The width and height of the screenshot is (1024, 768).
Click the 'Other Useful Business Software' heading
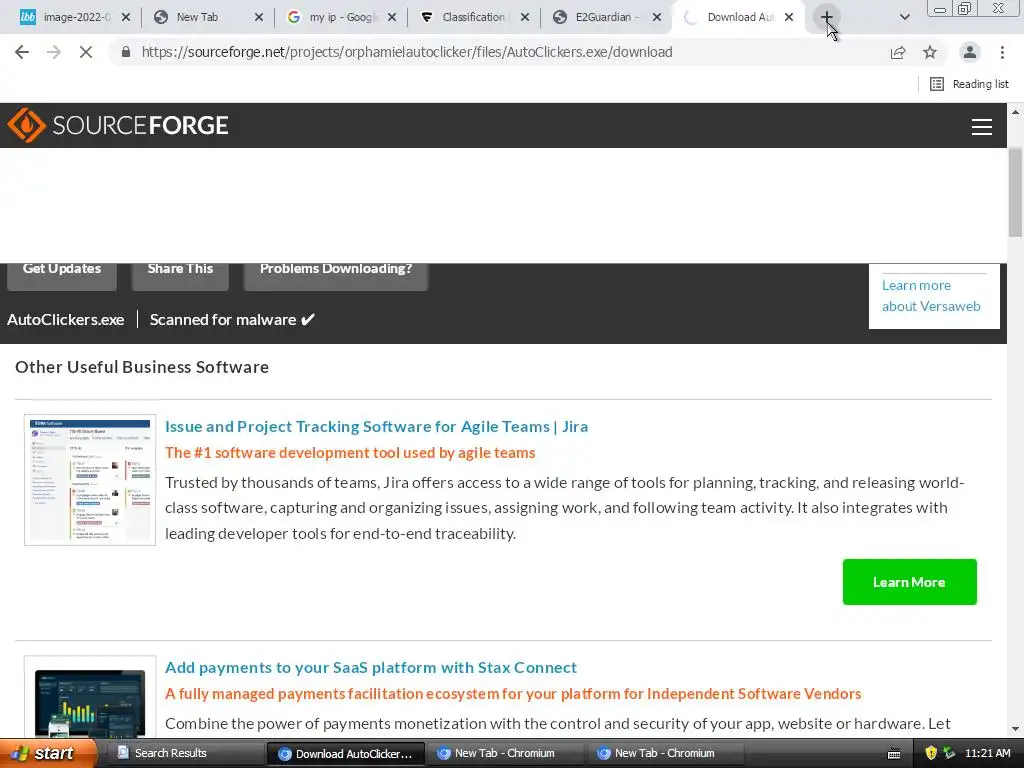(142, 367)
